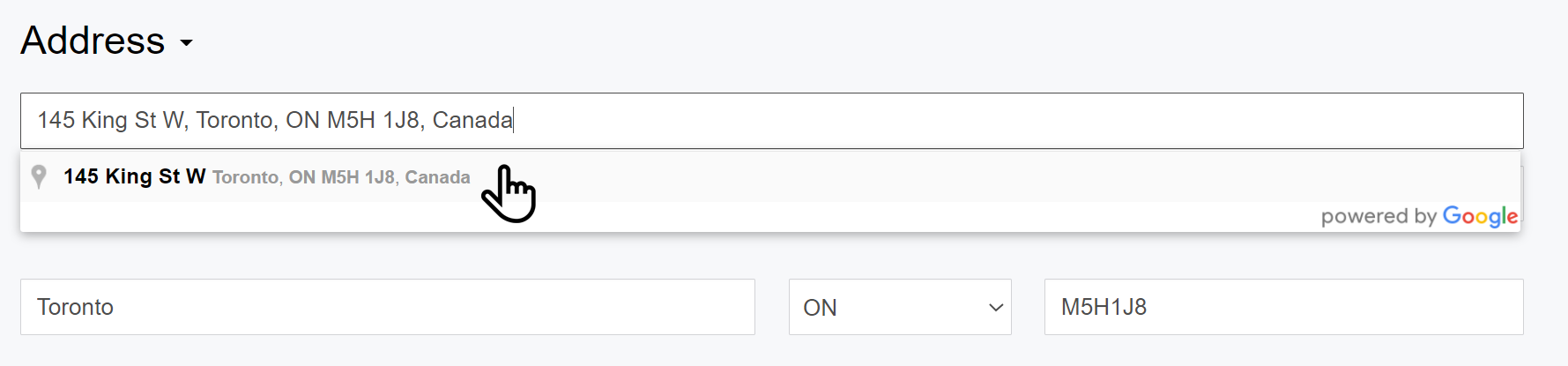Expand the Address section caret arrow
This screenshot has height=366, width=1568.
[x=186, y=42]
